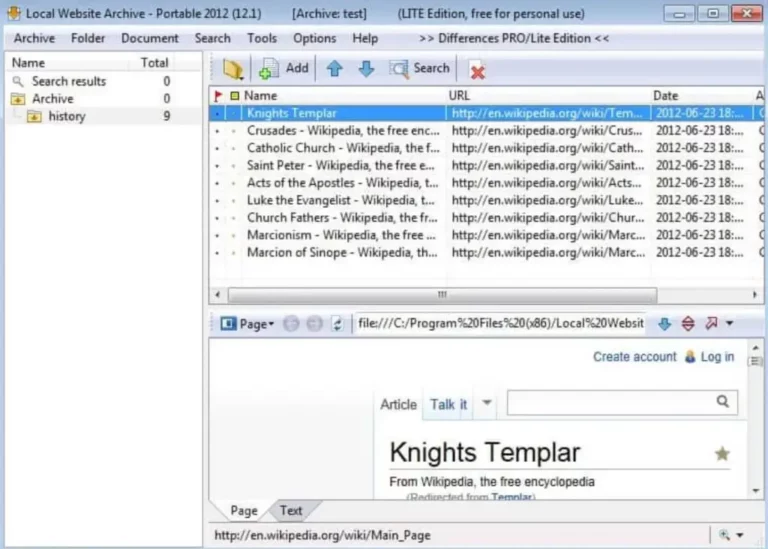Switch to the Text tab
This screenshot has height=549, width=768.
point(291,510)
